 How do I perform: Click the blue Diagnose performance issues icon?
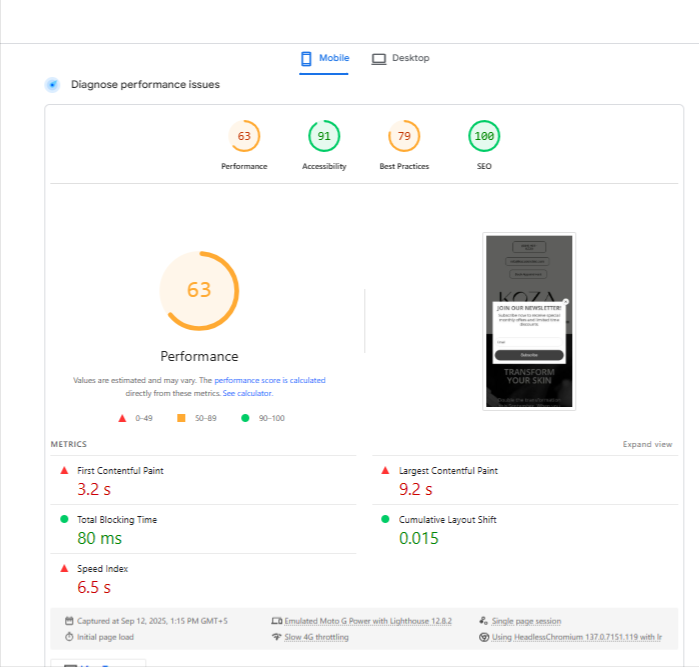(53, 84)
